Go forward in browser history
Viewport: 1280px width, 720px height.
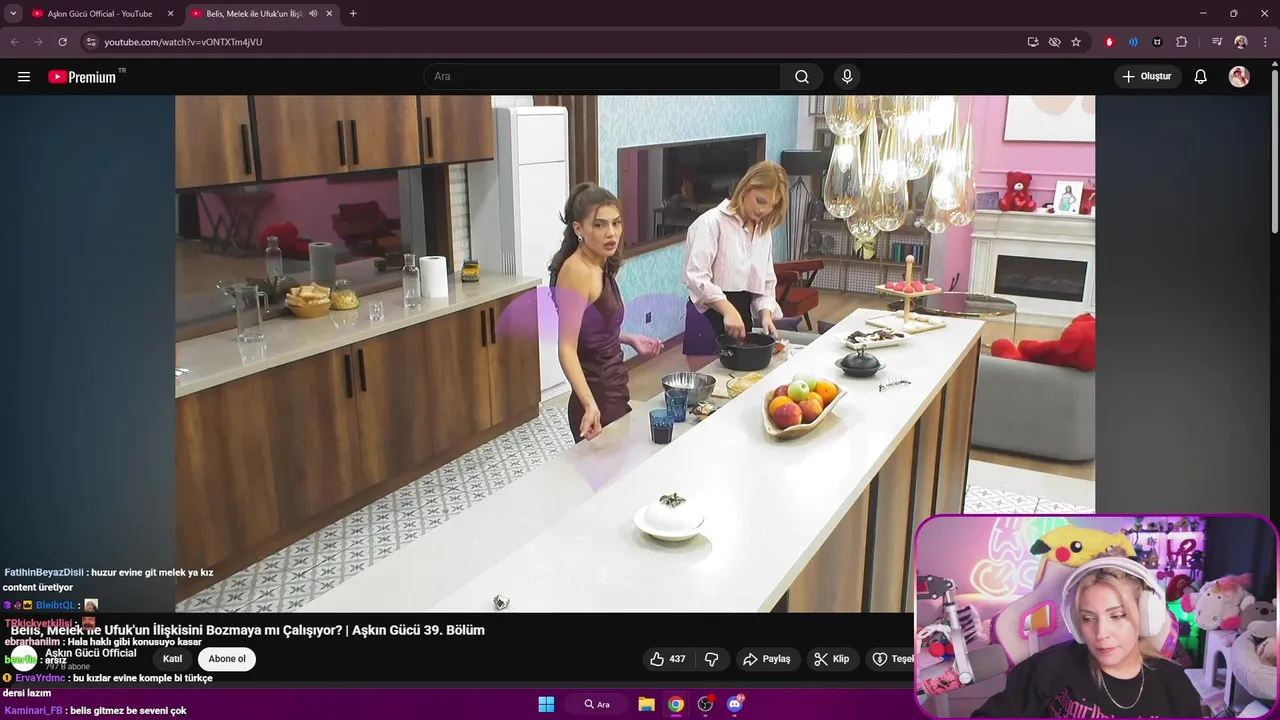(38, 42)
